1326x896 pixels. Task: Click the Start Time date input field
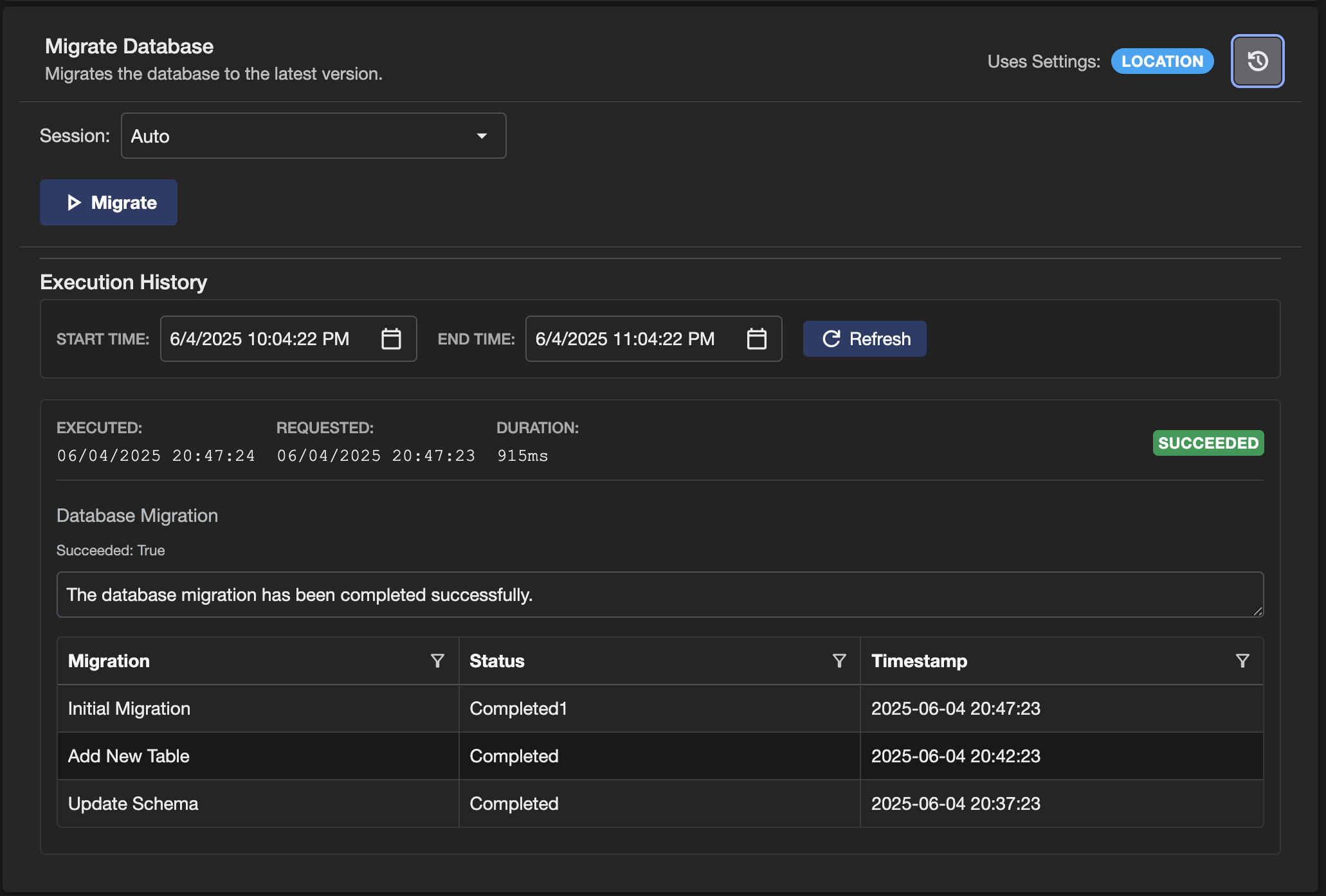pyautogui.click(x=289, y=339)
